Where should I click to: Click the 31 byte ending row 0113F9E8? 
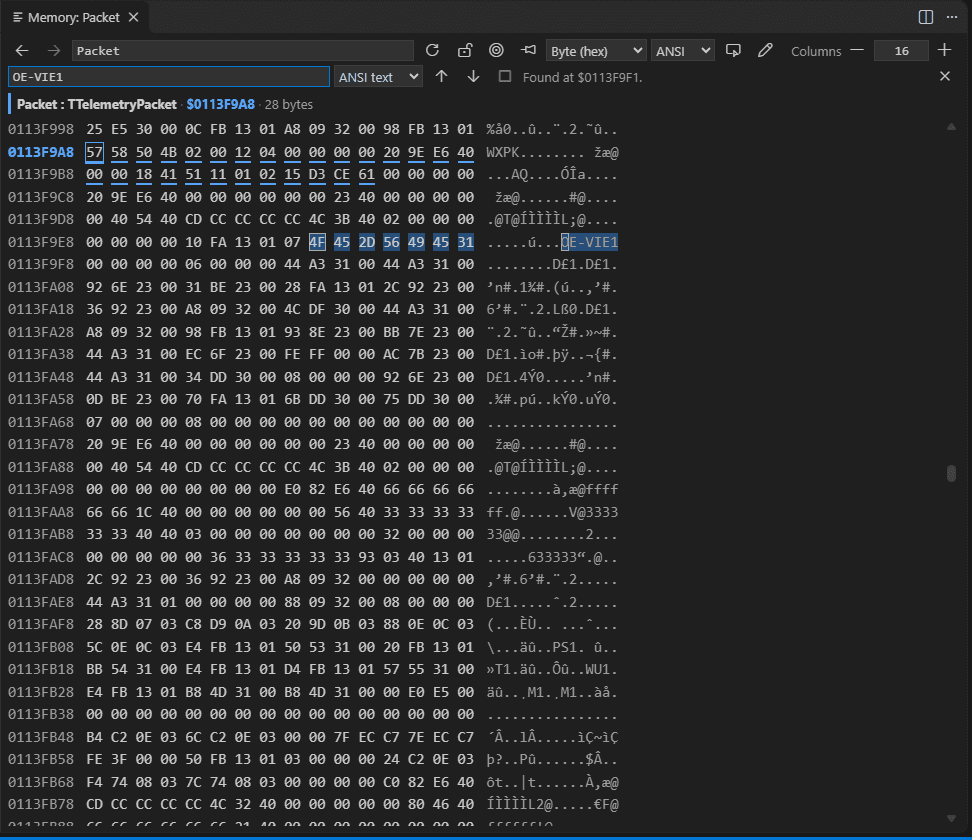click(466, 242)
